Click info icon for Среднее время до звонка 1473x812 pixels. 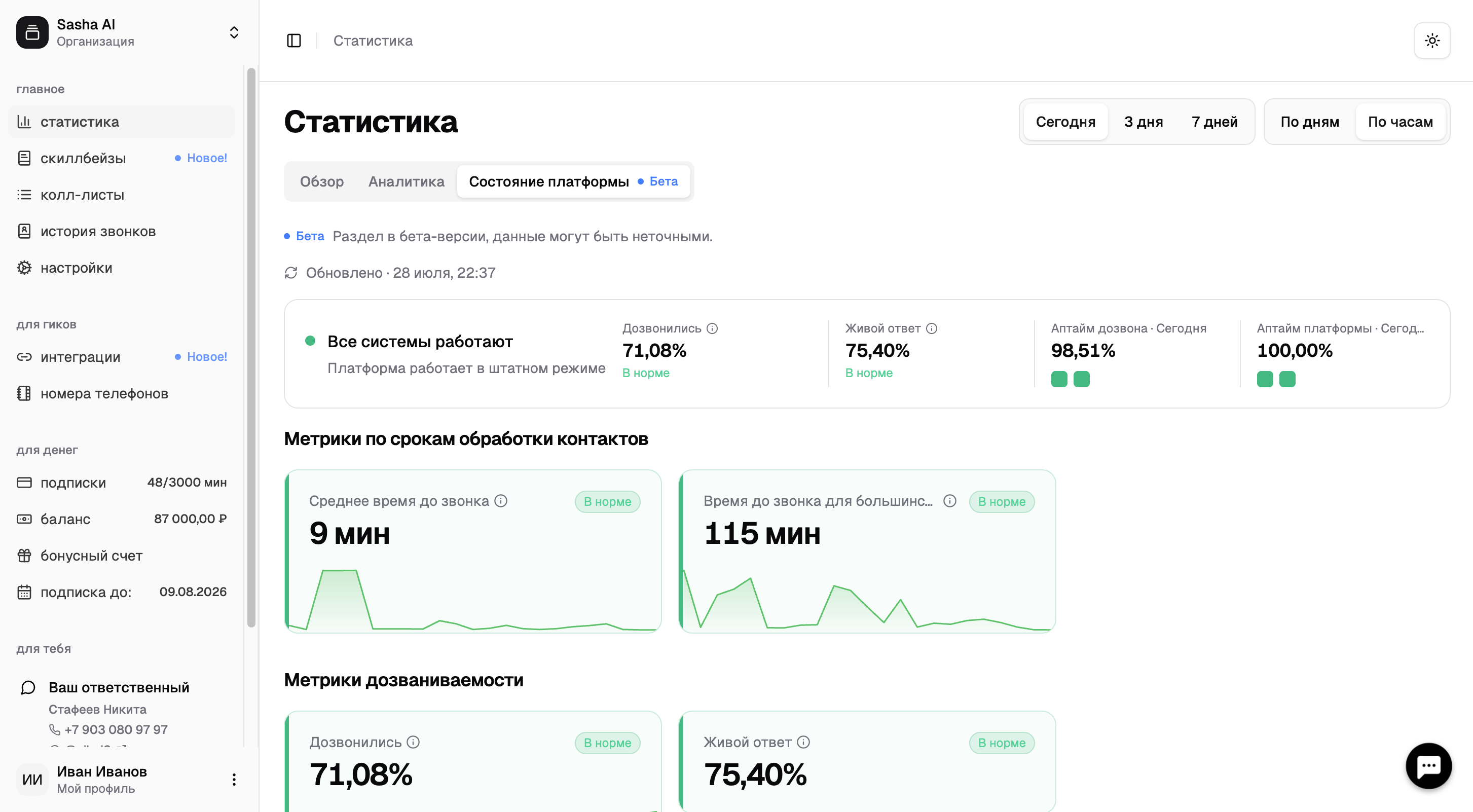501,501
